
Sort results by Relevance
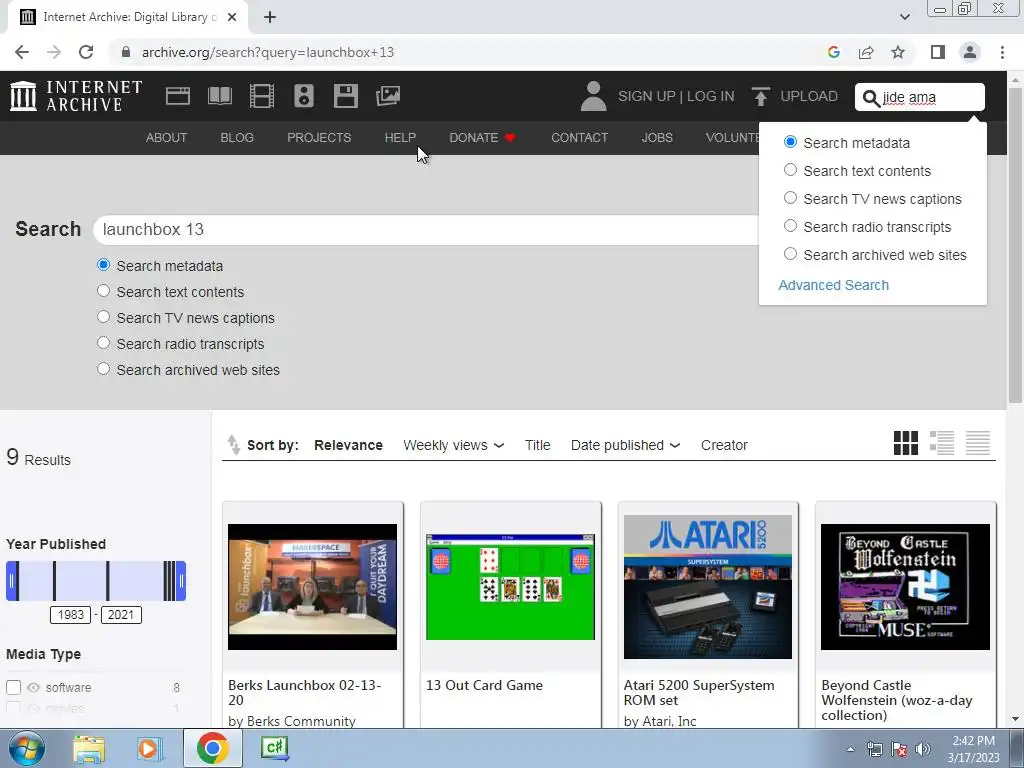click(x=348, y=445)
